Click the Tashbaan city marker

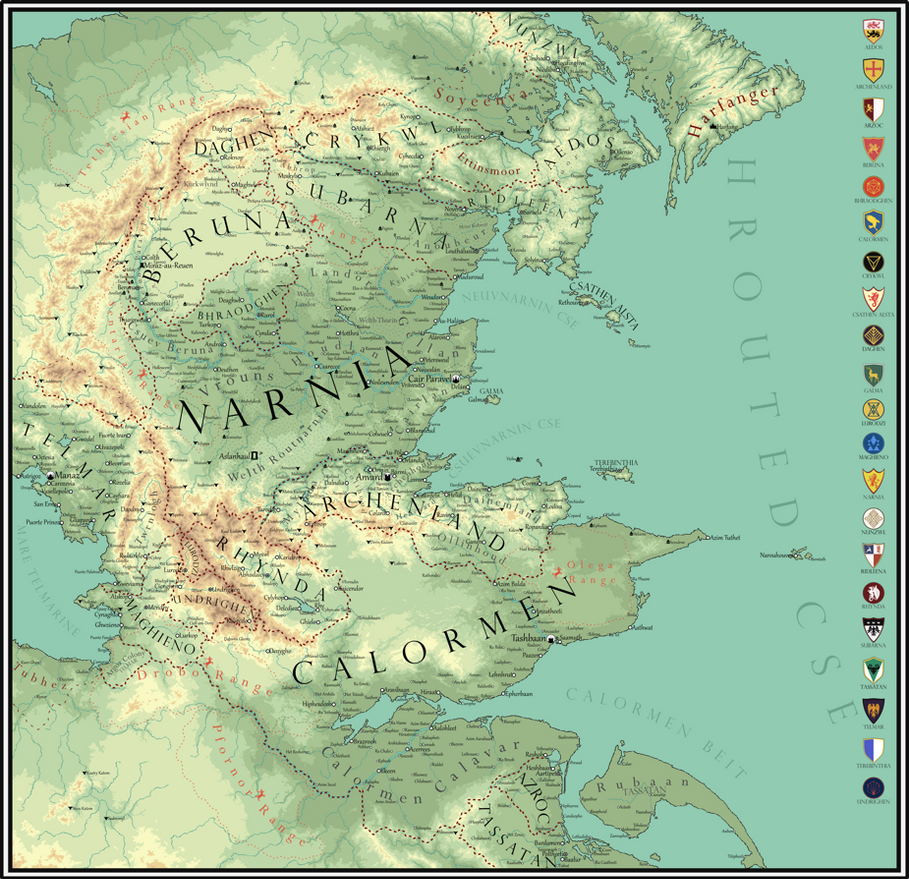551,639
